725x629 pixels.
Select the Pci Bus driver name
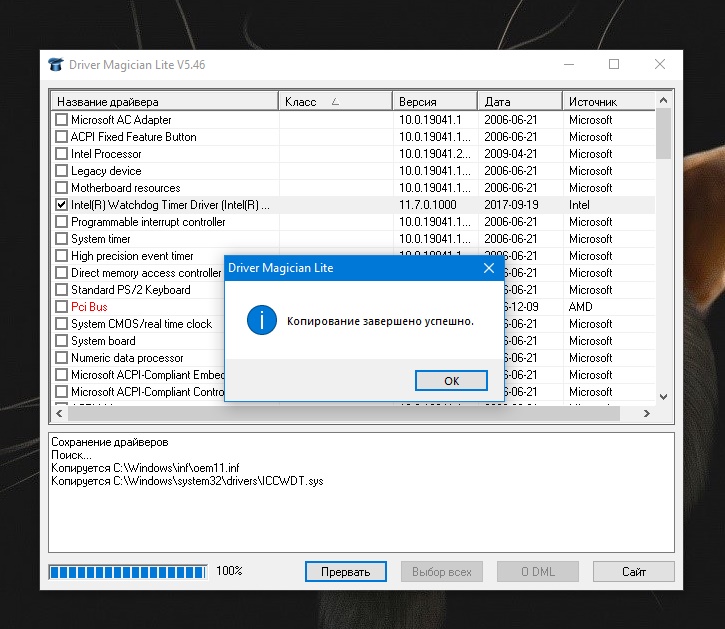click(89, 307)
